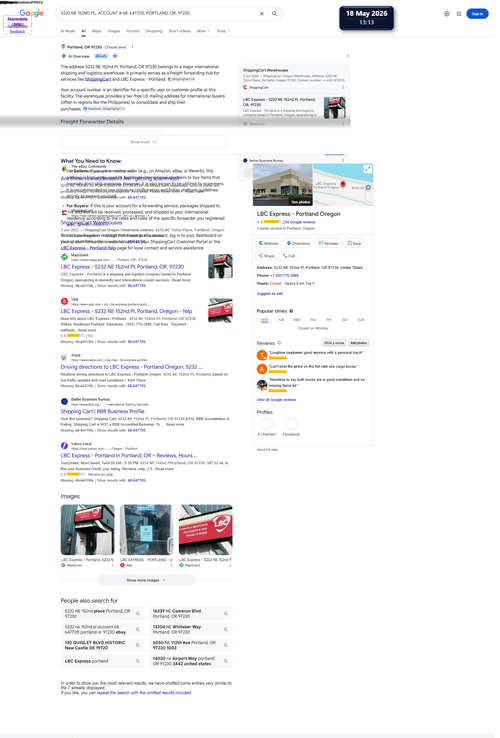Viewport: 500px width, 738px height.
Task: Open the Facebook profile icon
Action: point(291,426)
